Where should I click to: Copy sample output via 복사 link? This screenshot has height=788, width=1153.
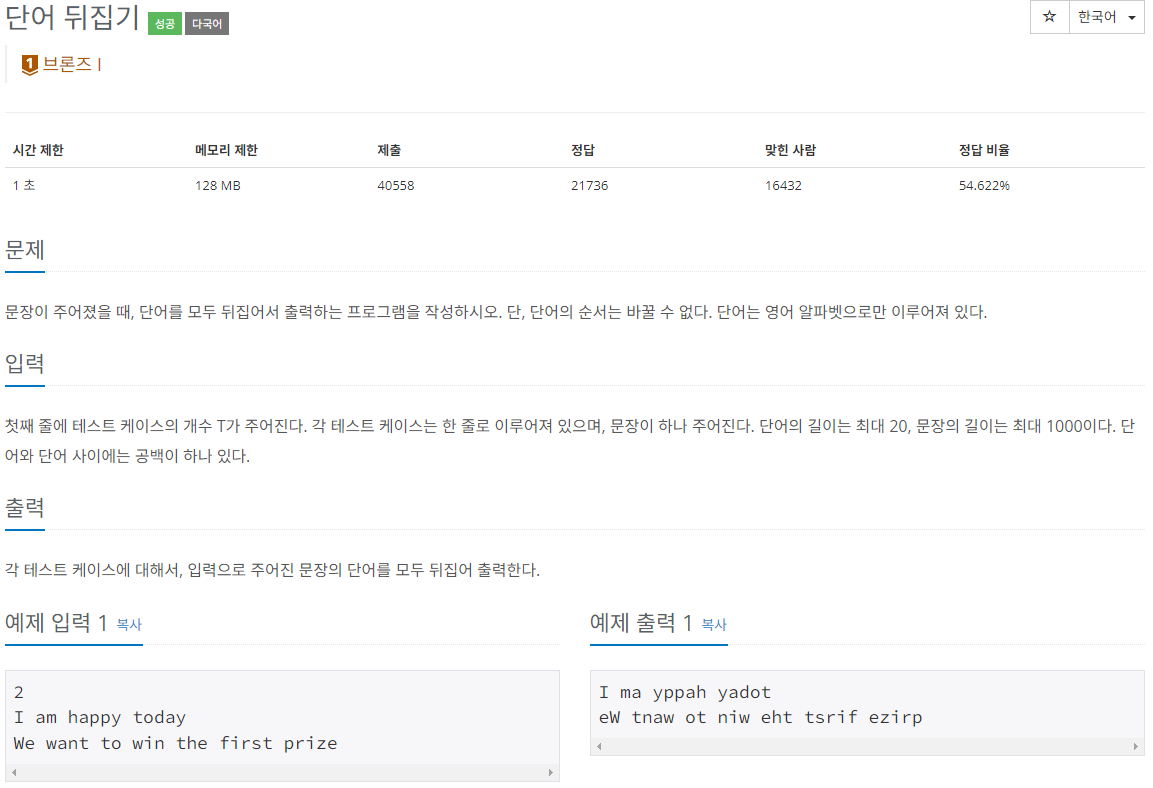[x=714, y=624]
